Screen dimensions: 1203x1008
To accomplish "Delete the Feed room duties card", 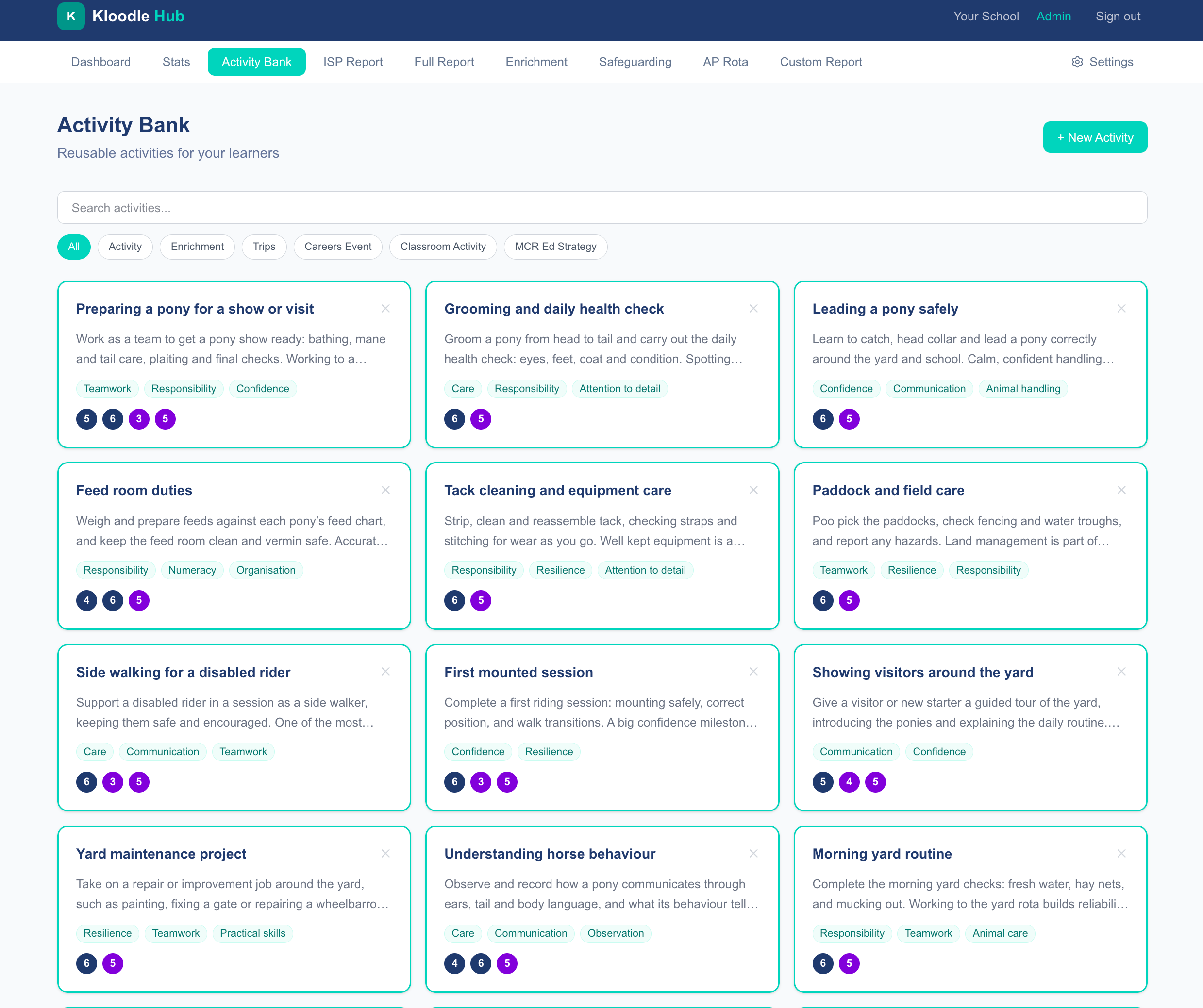I will pos(385,490).
